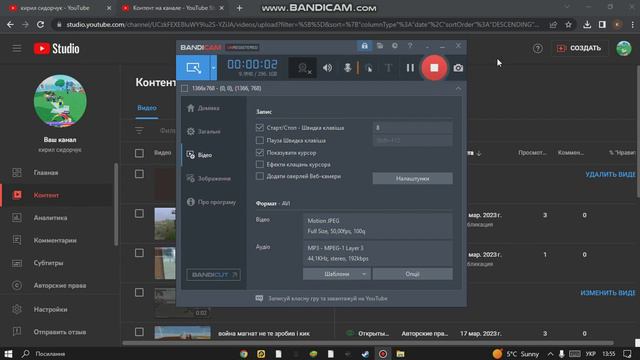The width and height of the screenshot is (640, 360).
Task: Select checkbox for война магнат video row
Action: 139,332
